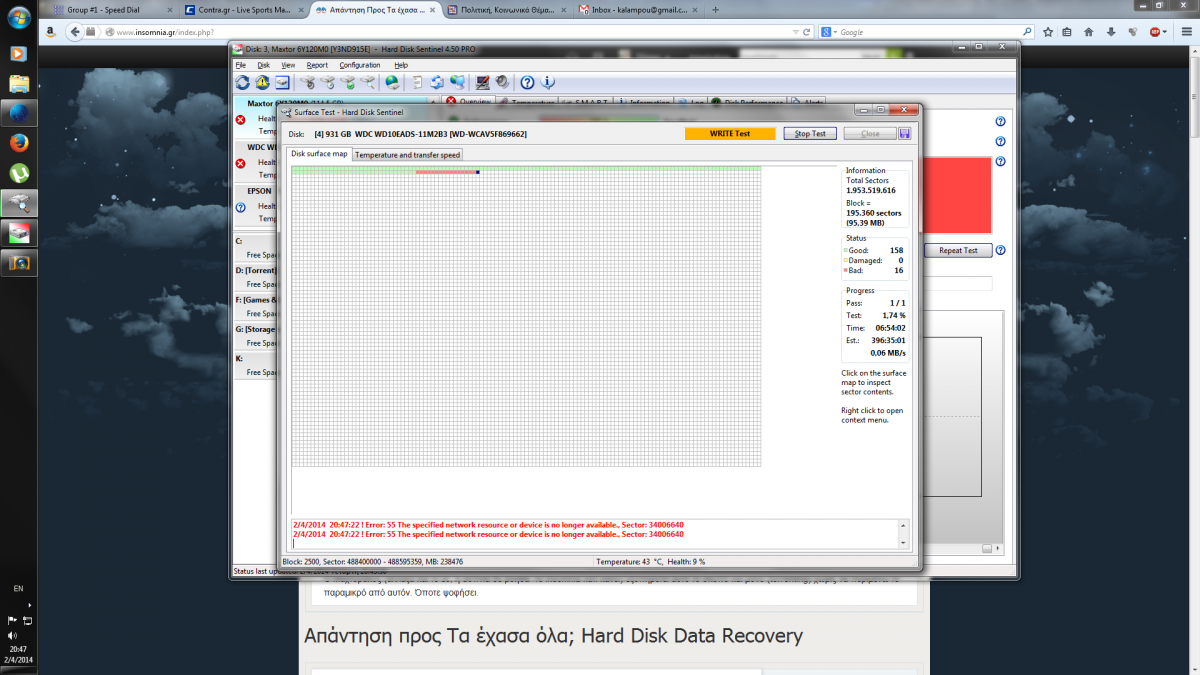
Task: Open the Disk menu
Action: coord(263,65)
